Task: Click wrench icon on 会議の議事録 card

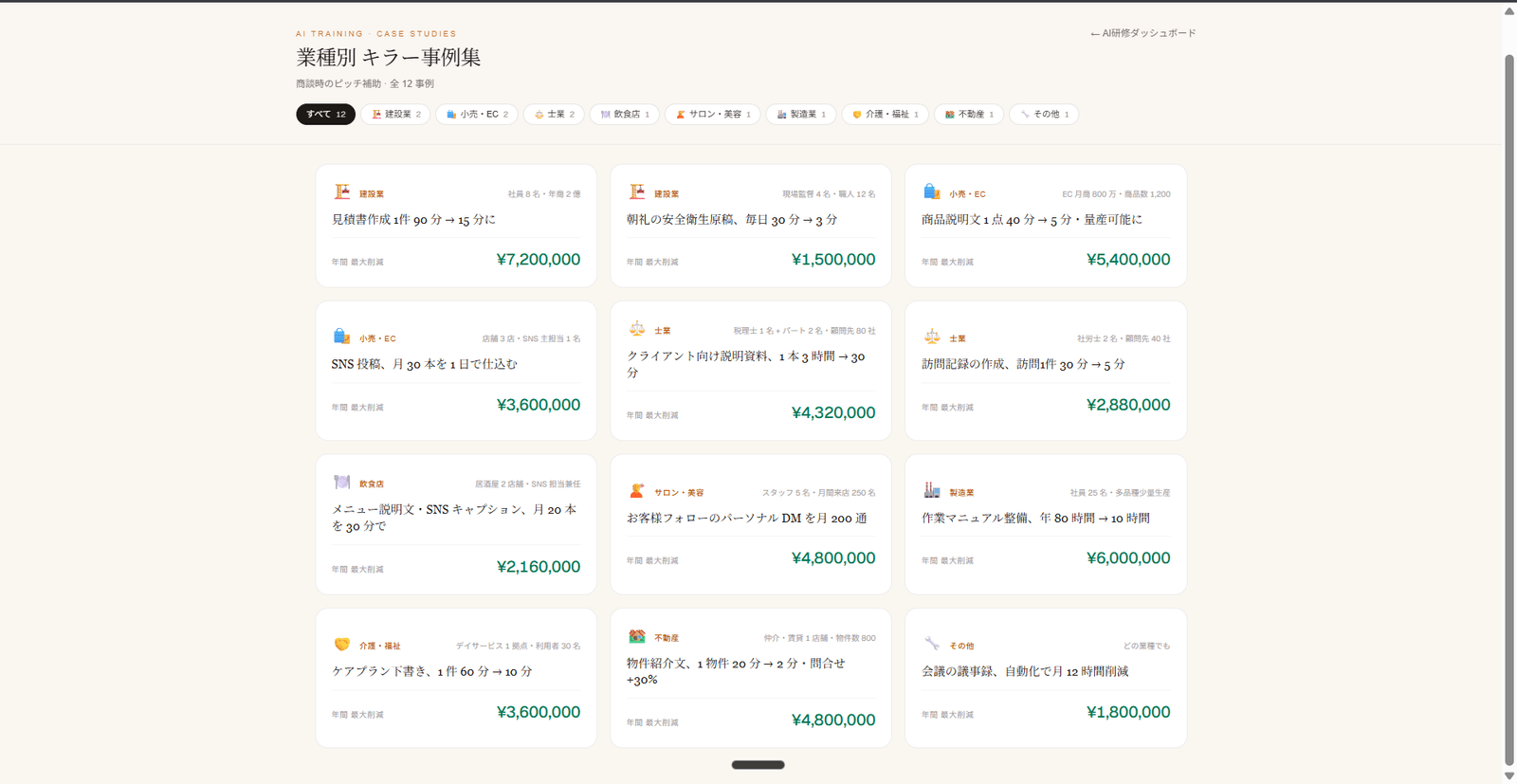Action: (931, 645)
